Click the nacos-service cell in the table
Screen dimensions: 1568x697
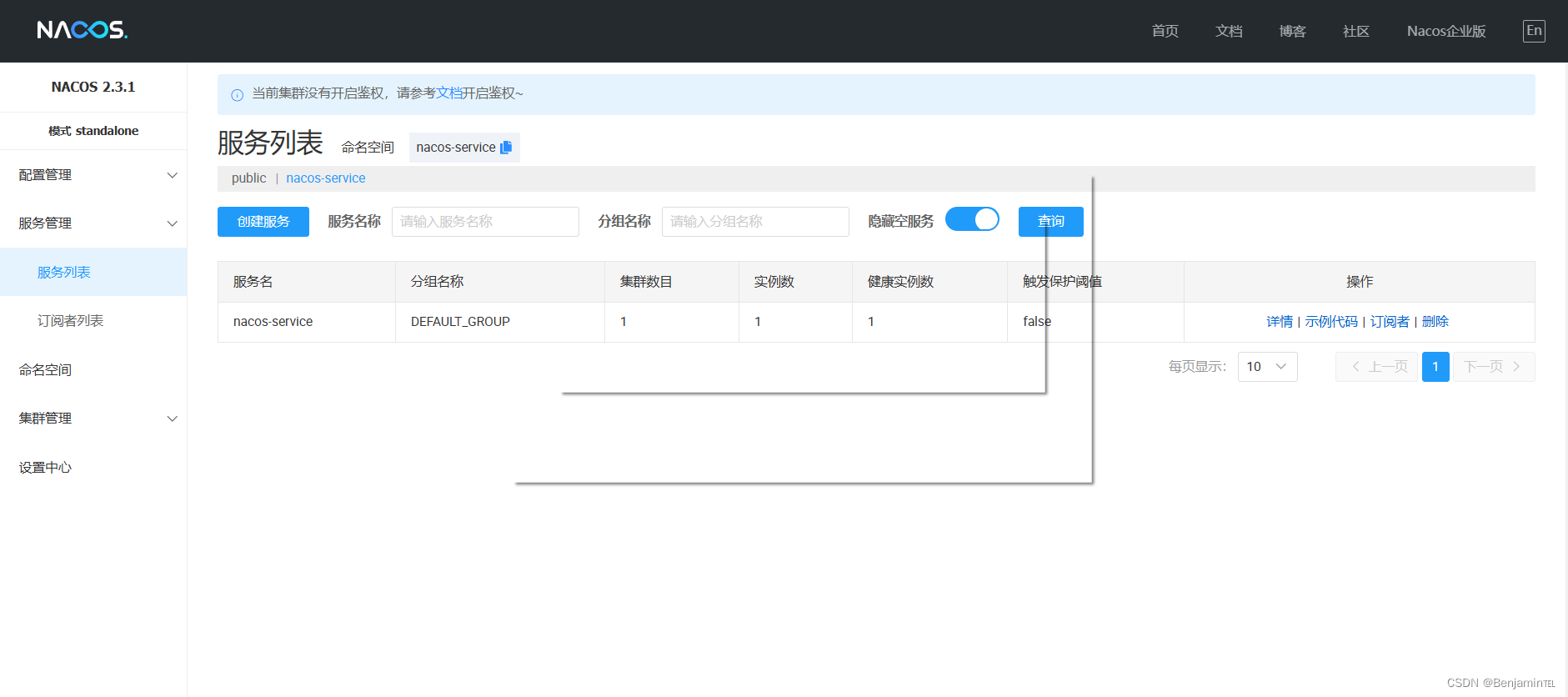click(x=307, y=322)
